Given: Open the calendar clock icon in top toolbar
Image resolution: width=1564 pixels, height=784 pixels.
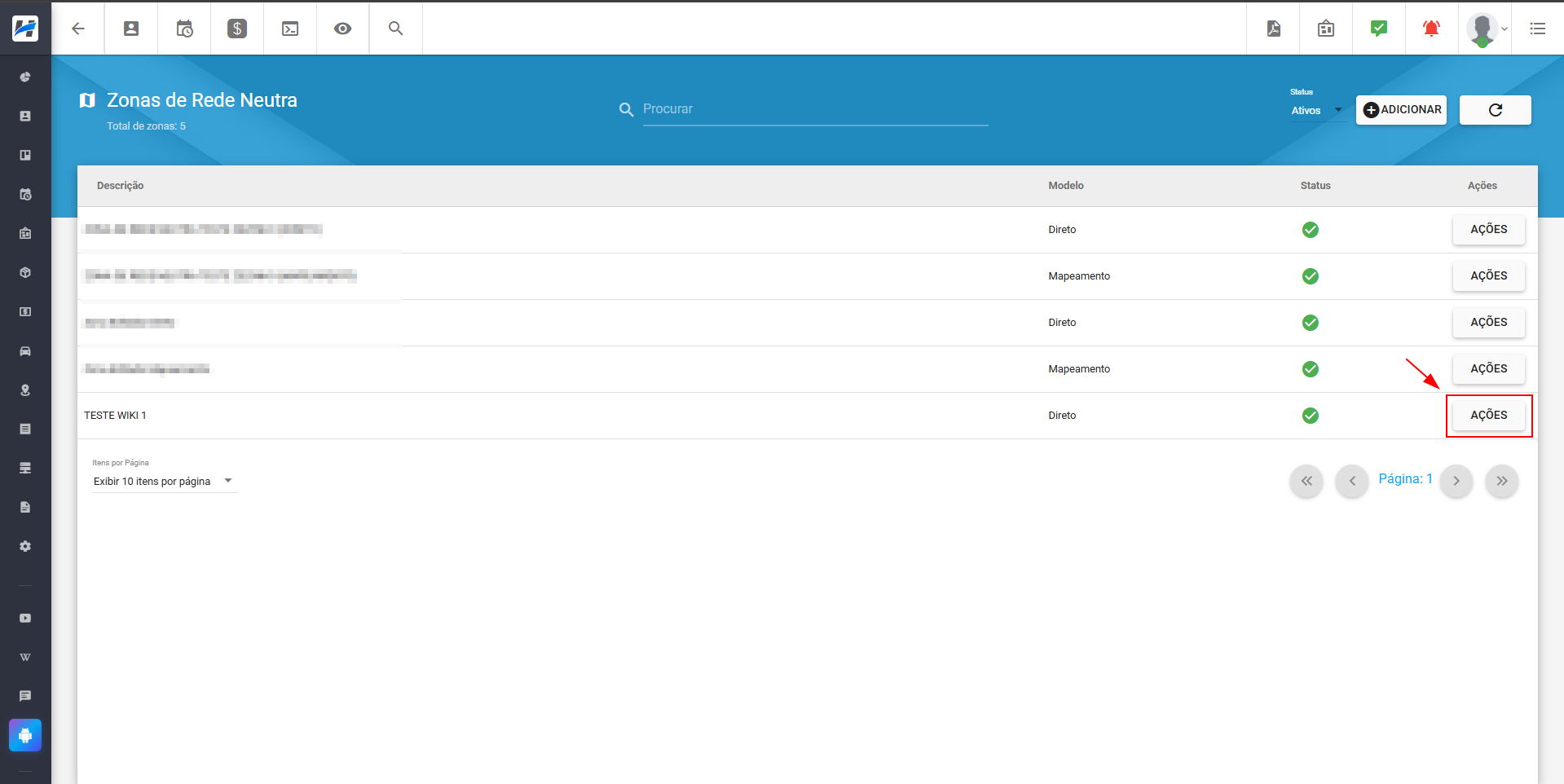Looking at the screenshot, I should [184, 29].
